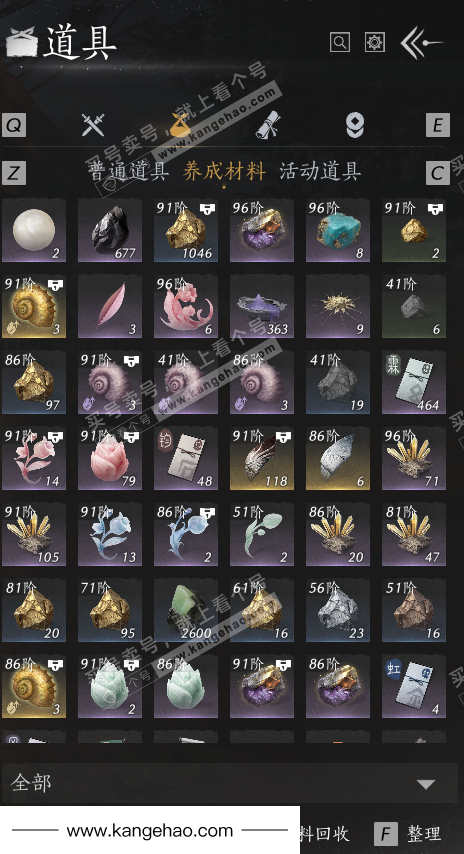Screen dimensions: 464x854
Task: Select the 养成材料 tab
Action: (224, 171)
